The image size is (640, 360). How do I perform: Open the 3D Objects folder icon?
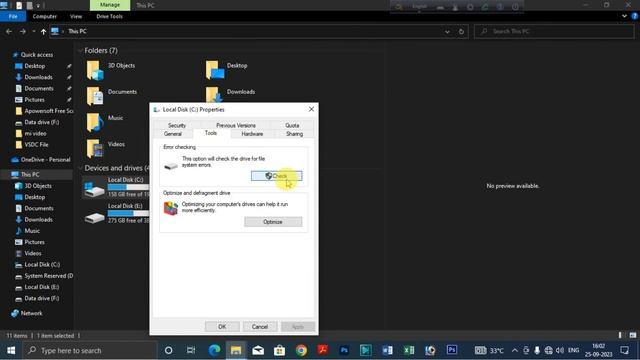[95, 70]
